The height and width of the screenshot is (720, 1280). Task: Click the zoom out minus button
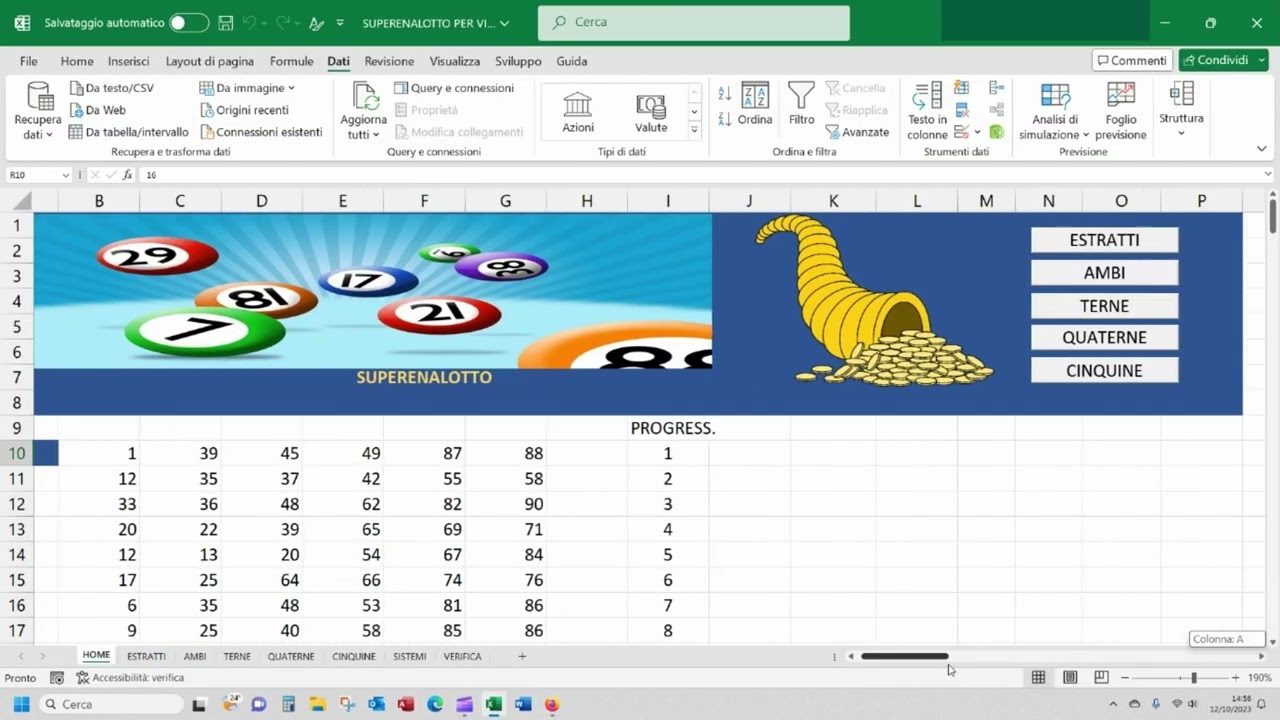1125,678
